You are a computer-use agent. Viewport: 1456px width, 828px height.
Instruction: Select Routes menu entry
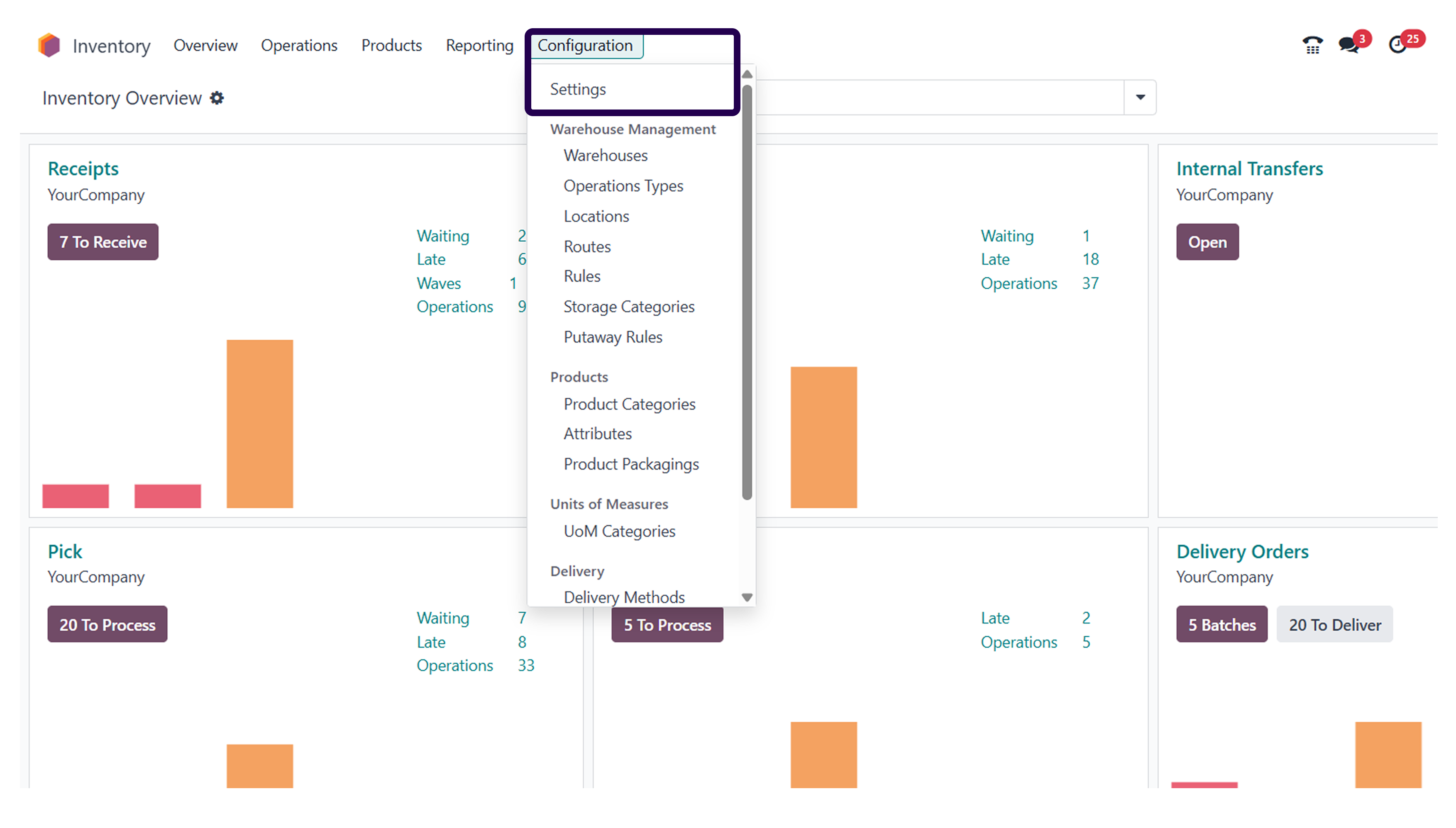(x=587, y=247)
